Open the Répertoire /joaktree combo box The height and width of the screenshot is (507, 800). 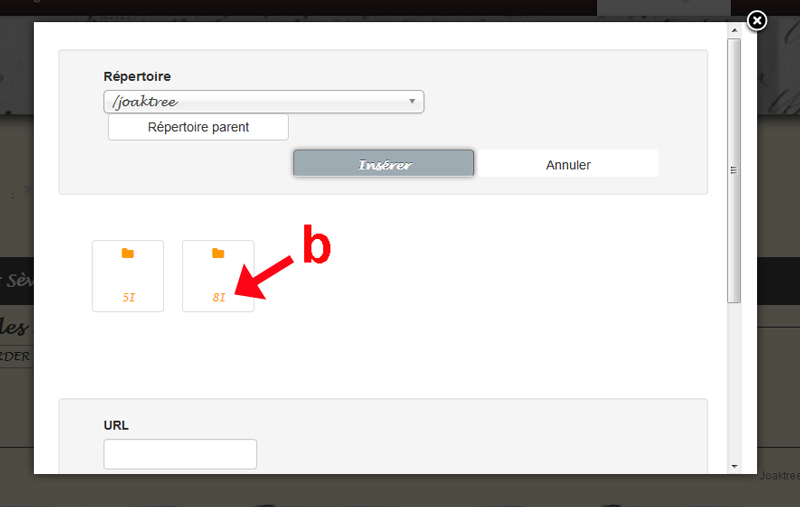(264, 102)
